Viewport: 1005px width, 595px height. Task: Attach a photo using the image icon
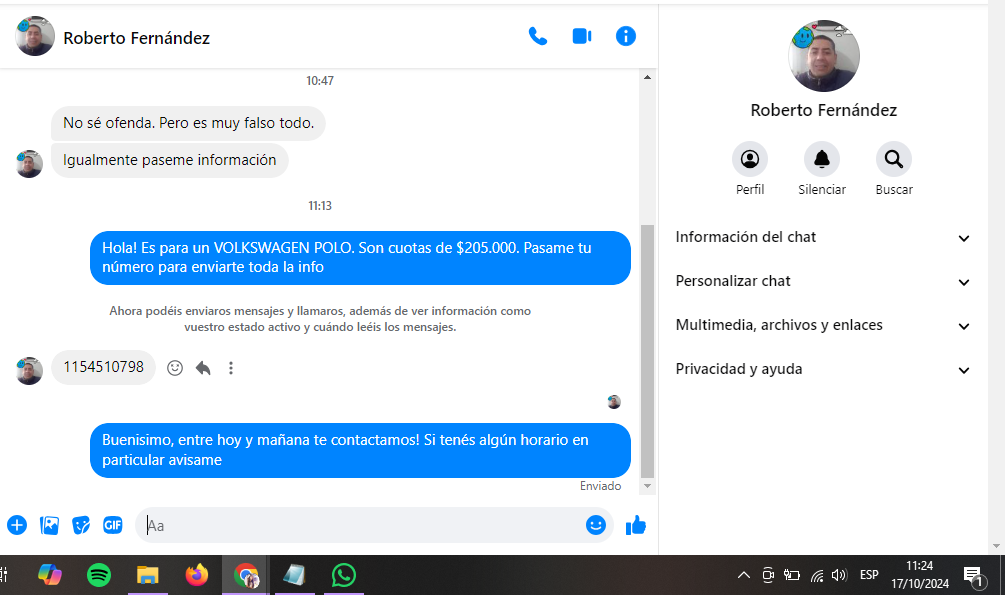49,525
